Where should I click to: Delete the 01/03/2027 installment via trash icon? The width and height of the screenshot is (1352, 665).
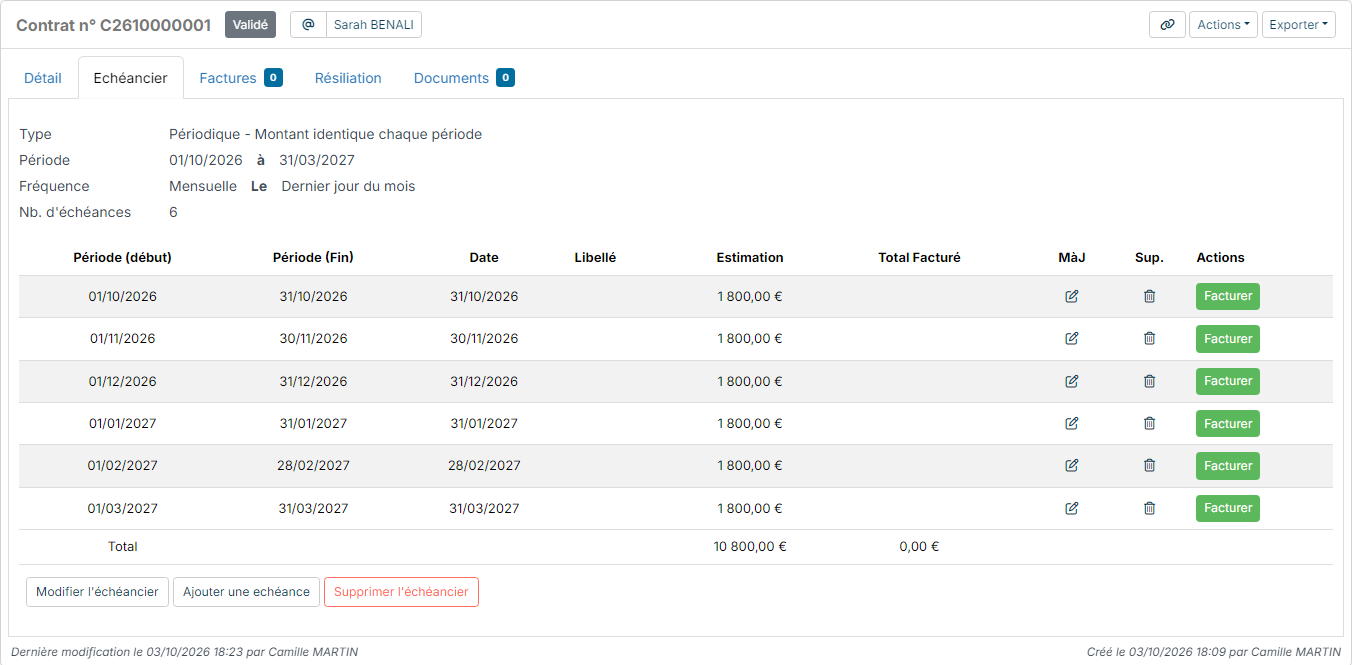tap(1149, 508)
